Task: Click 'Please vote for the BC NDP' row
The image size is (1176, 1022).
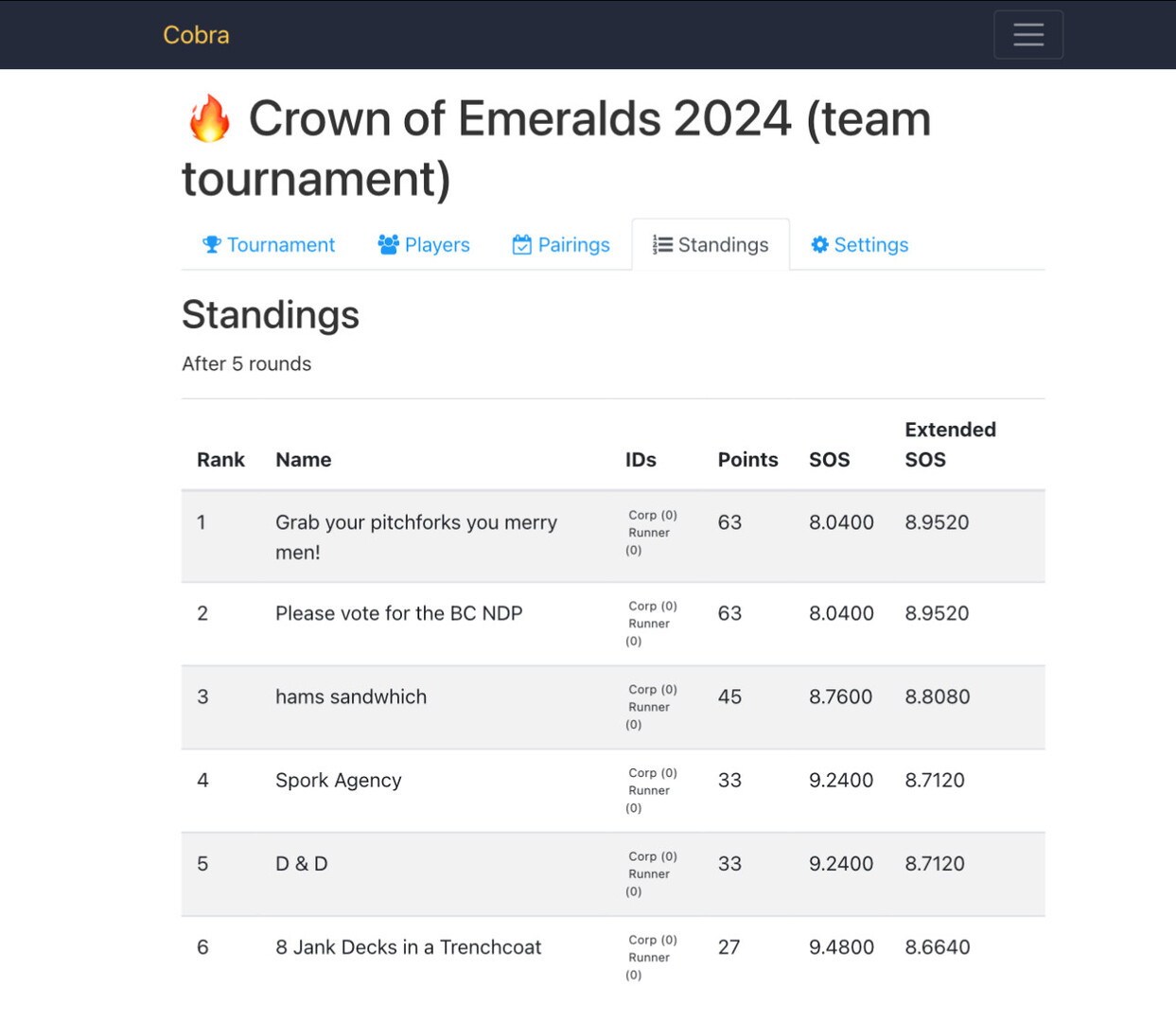Action: click(398, 614)
